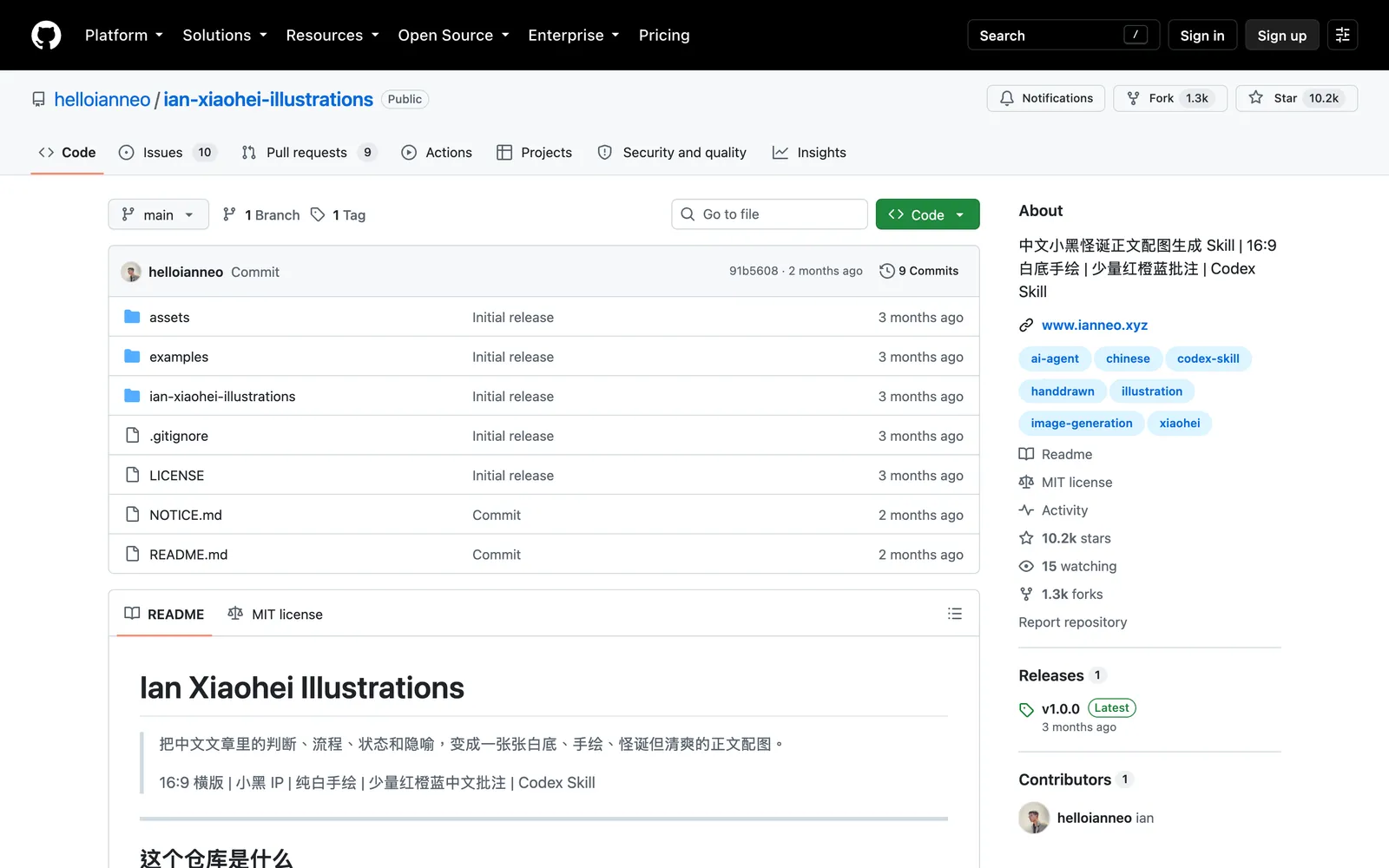View 1.3k forks link

1061,595
